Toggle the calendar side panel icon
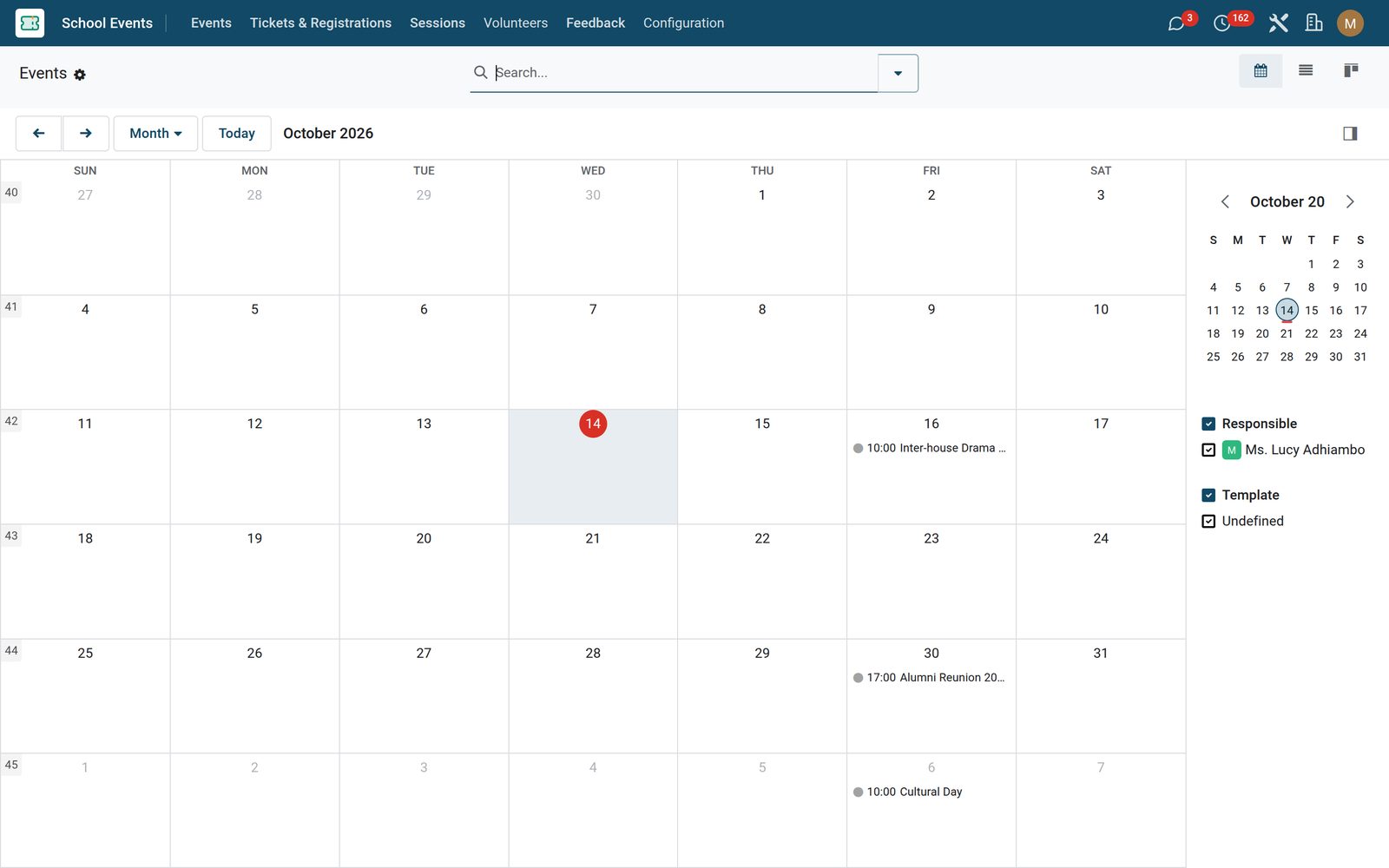This screenshot has height=868, width=1389. coord(1350,134)
